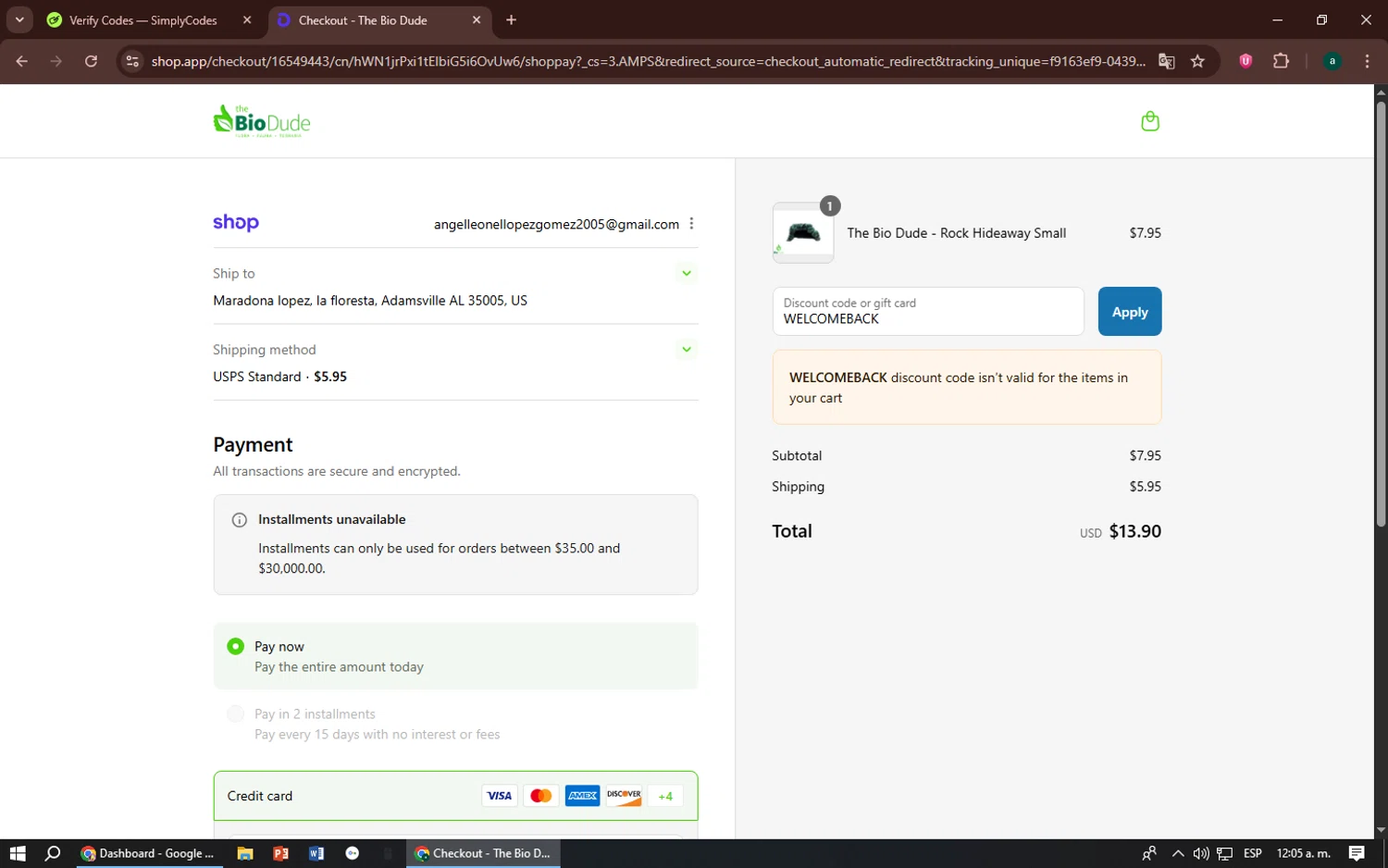Click the shipping address Maradona lopez text
The image size is (1388, 868).
click(x=370, y=301)
